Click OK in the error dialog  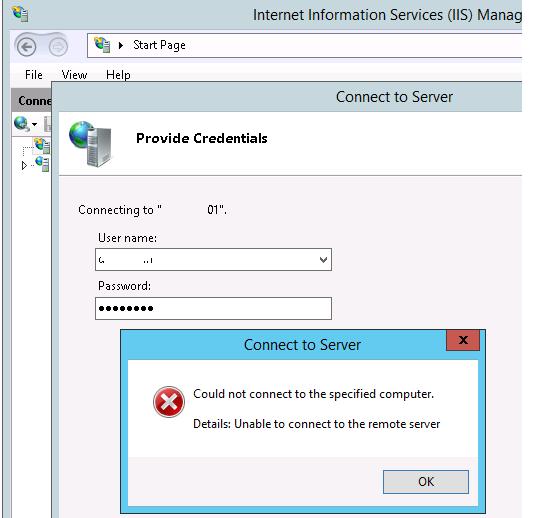point(426,482)
